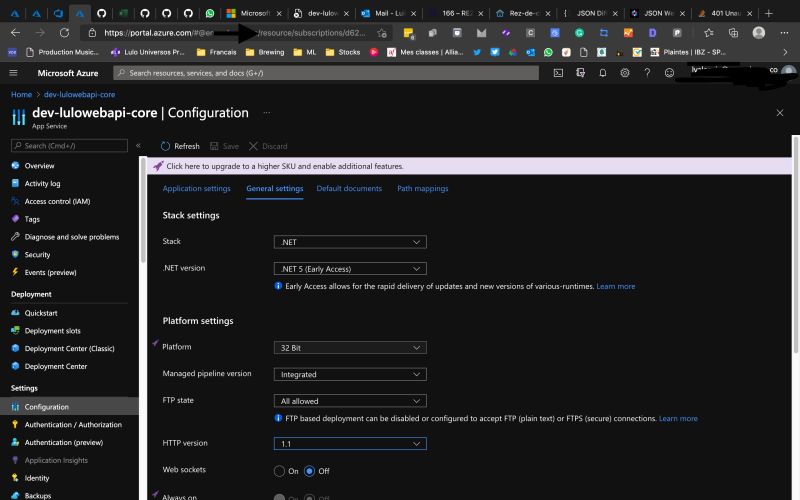The image size is (800, 500).
Task: Select the General settings tab
Action: pyautogui.click(x=274, y=188)
